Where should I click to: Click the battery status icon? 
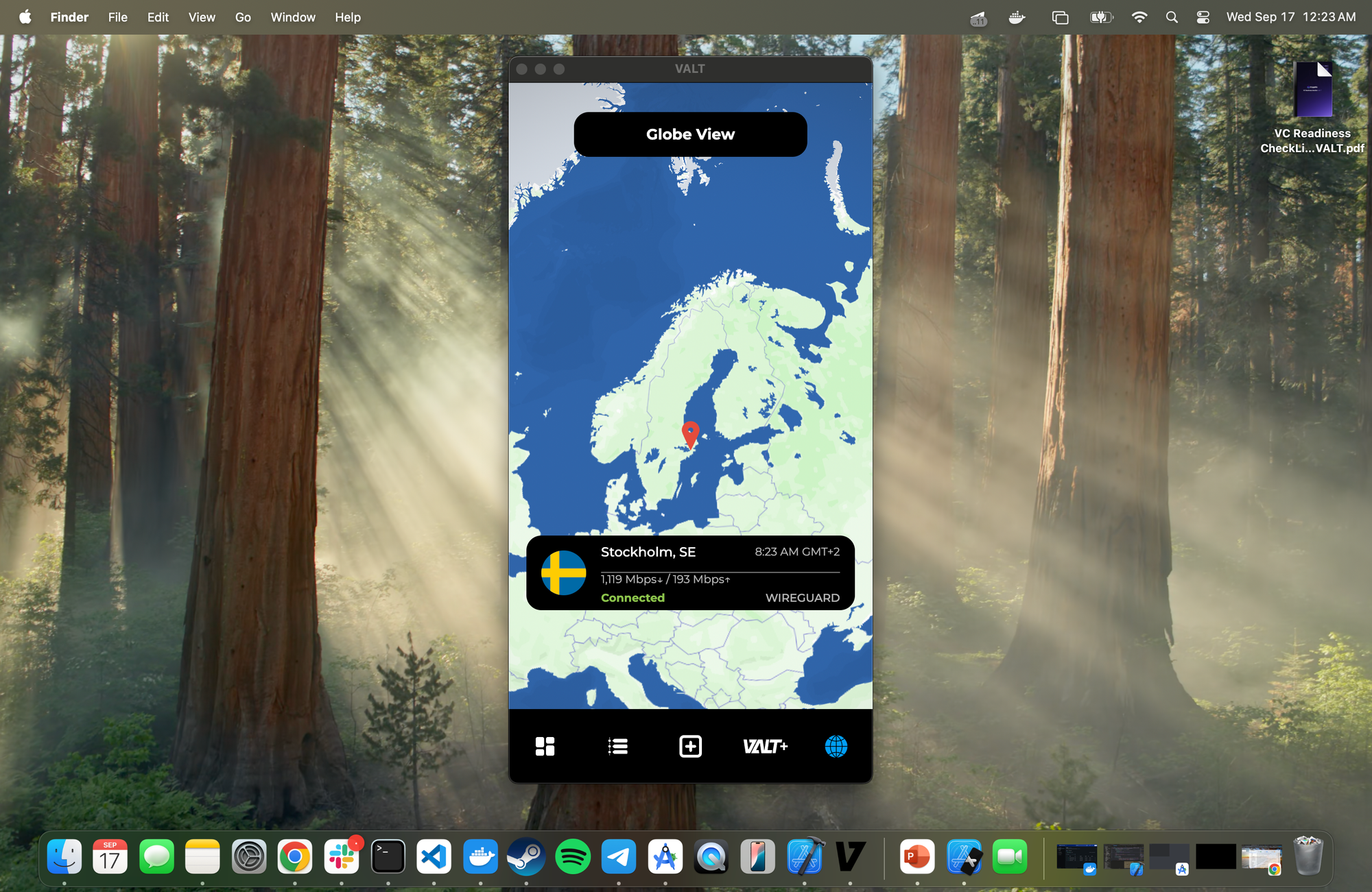(x=1102, y=17)
